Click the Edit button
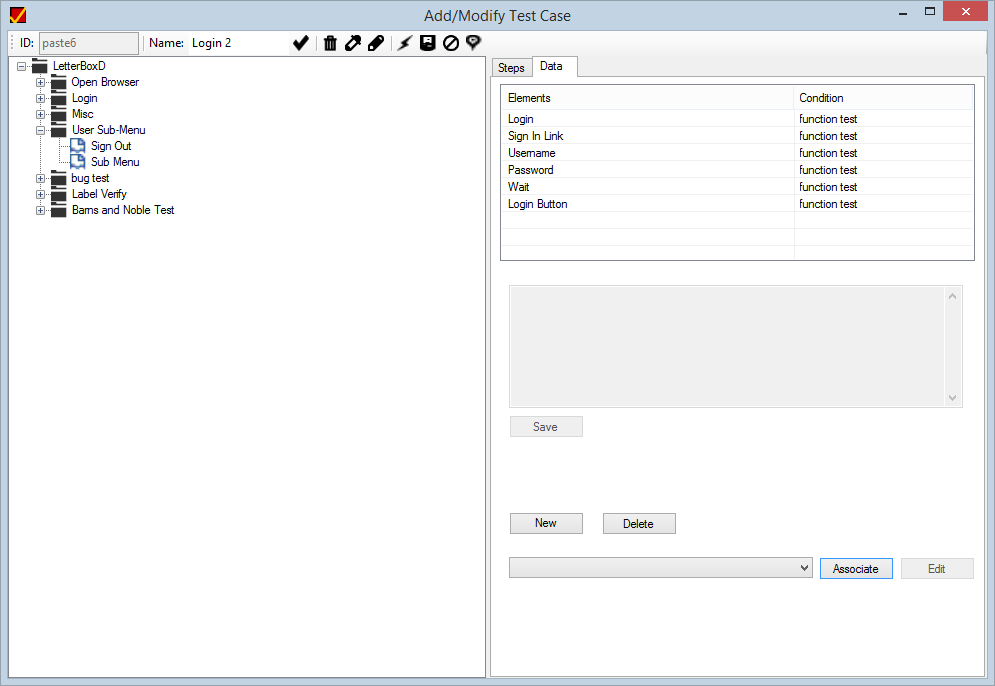Viewport: 995px width, 686px height. pyautogui.click(x=937, y=569)
